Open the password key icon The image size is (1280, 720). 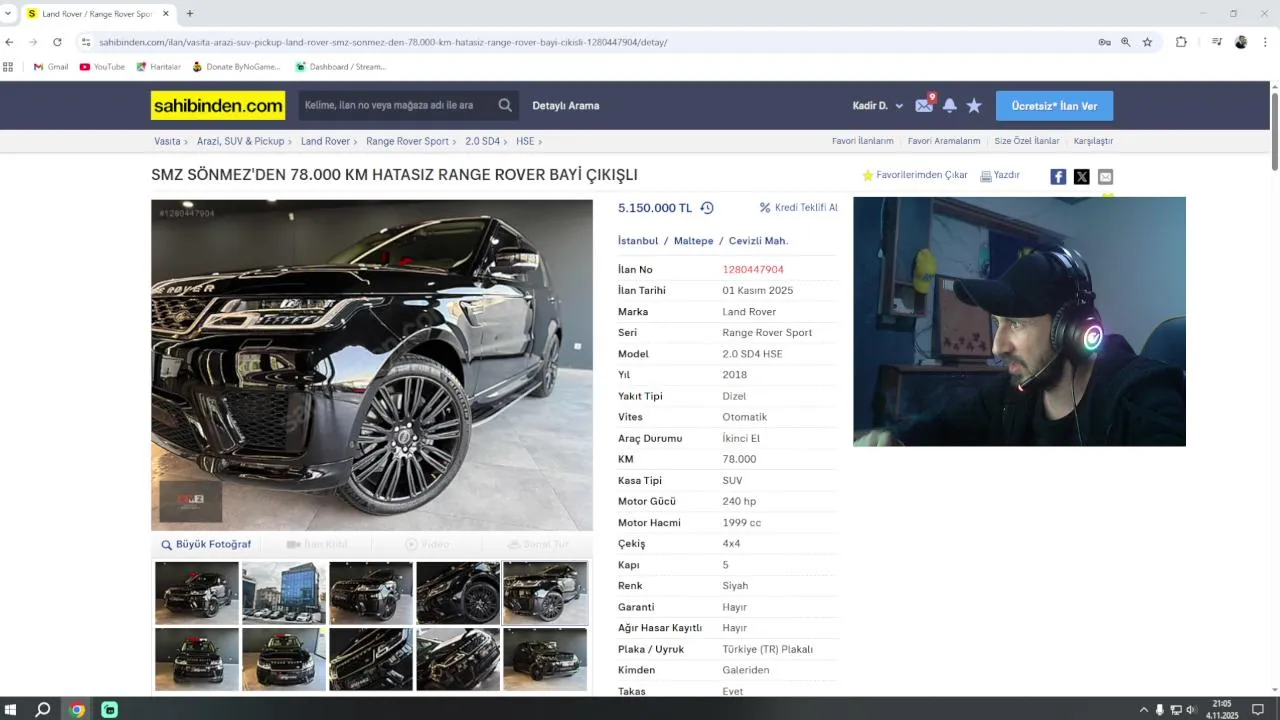[1104, 42]
